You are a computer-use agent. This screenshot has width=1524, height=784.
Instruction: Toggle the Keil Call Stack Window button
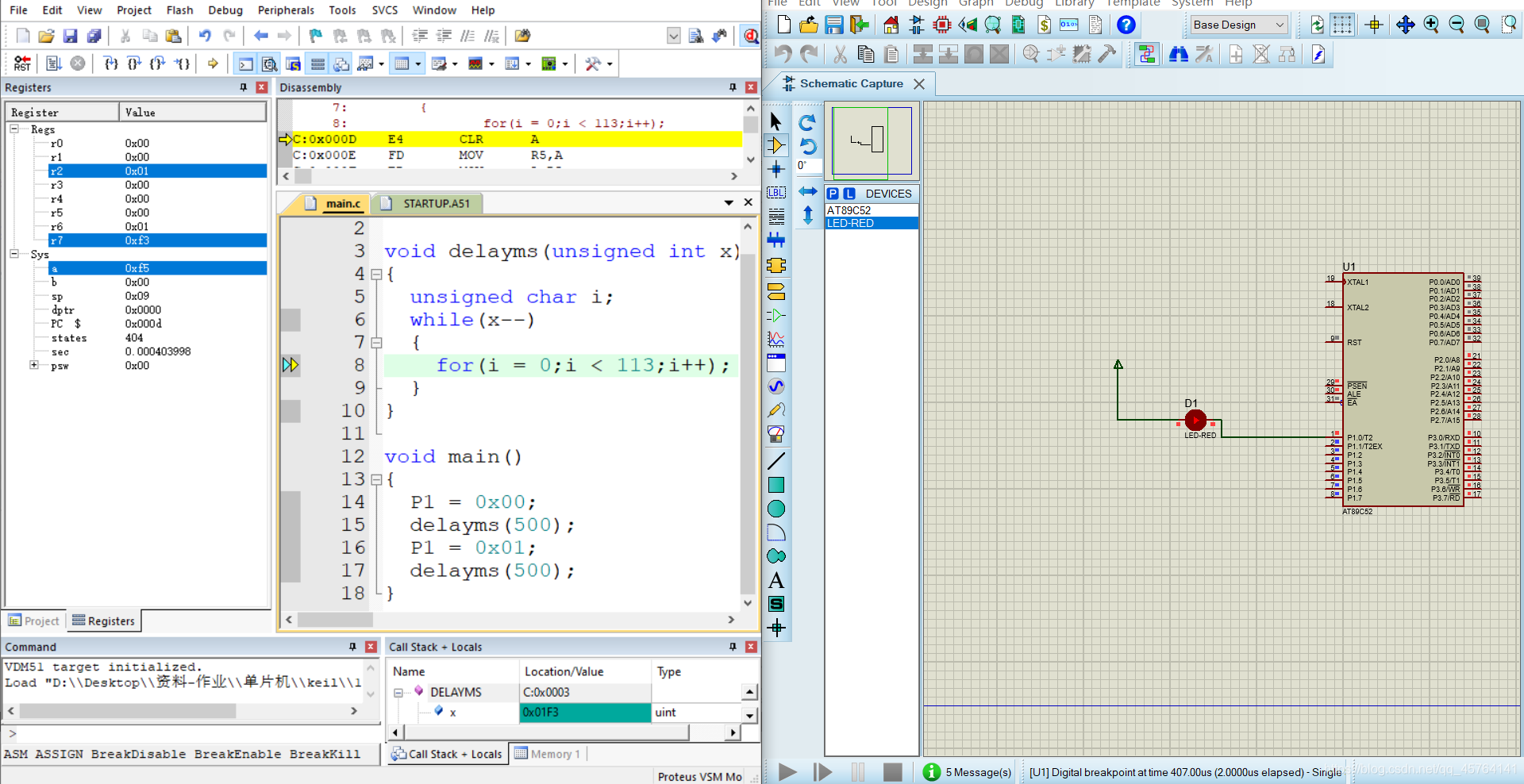tap(341, 63)
